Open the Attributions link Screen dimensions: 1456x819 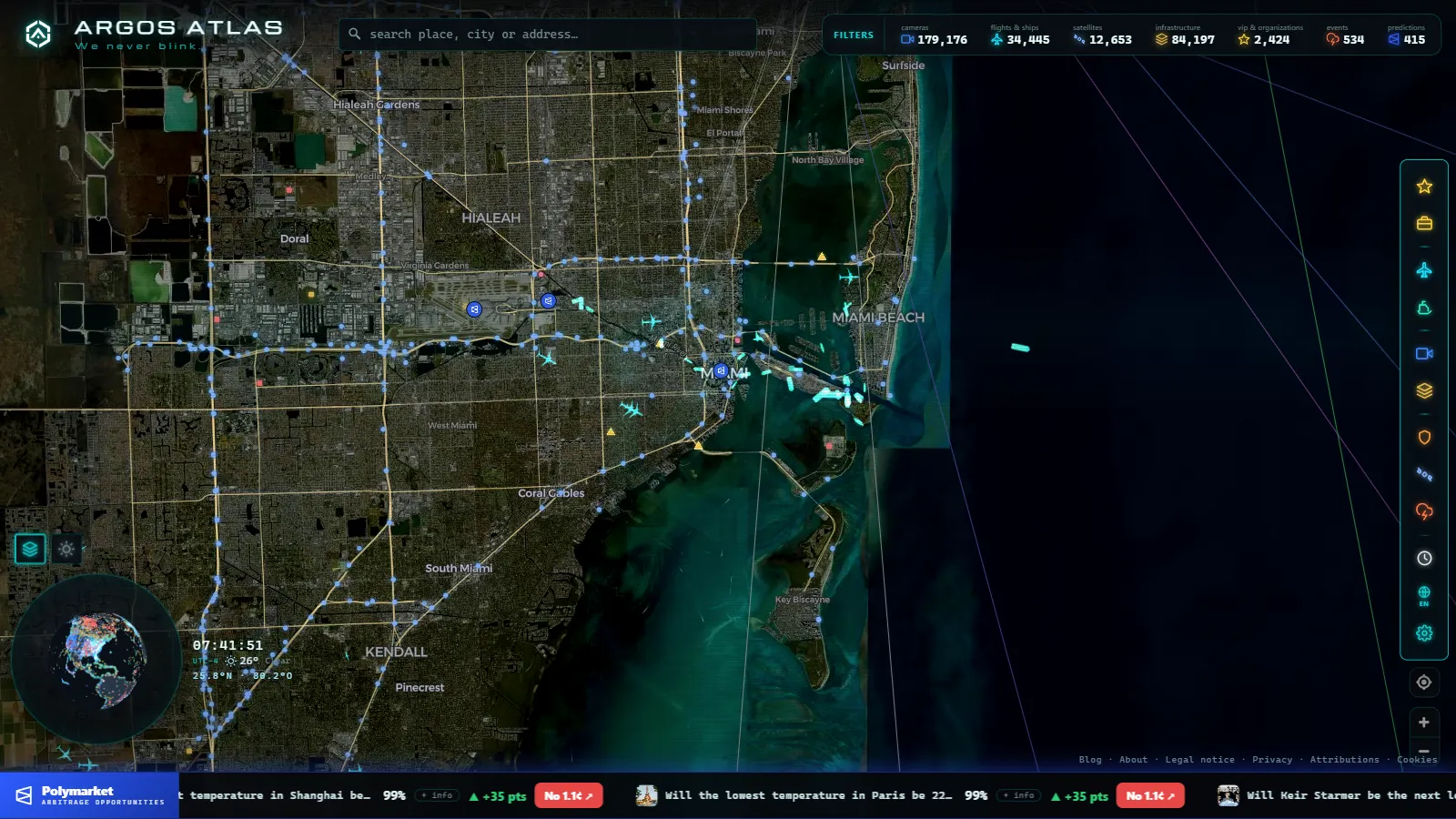tap(1344, 760)
